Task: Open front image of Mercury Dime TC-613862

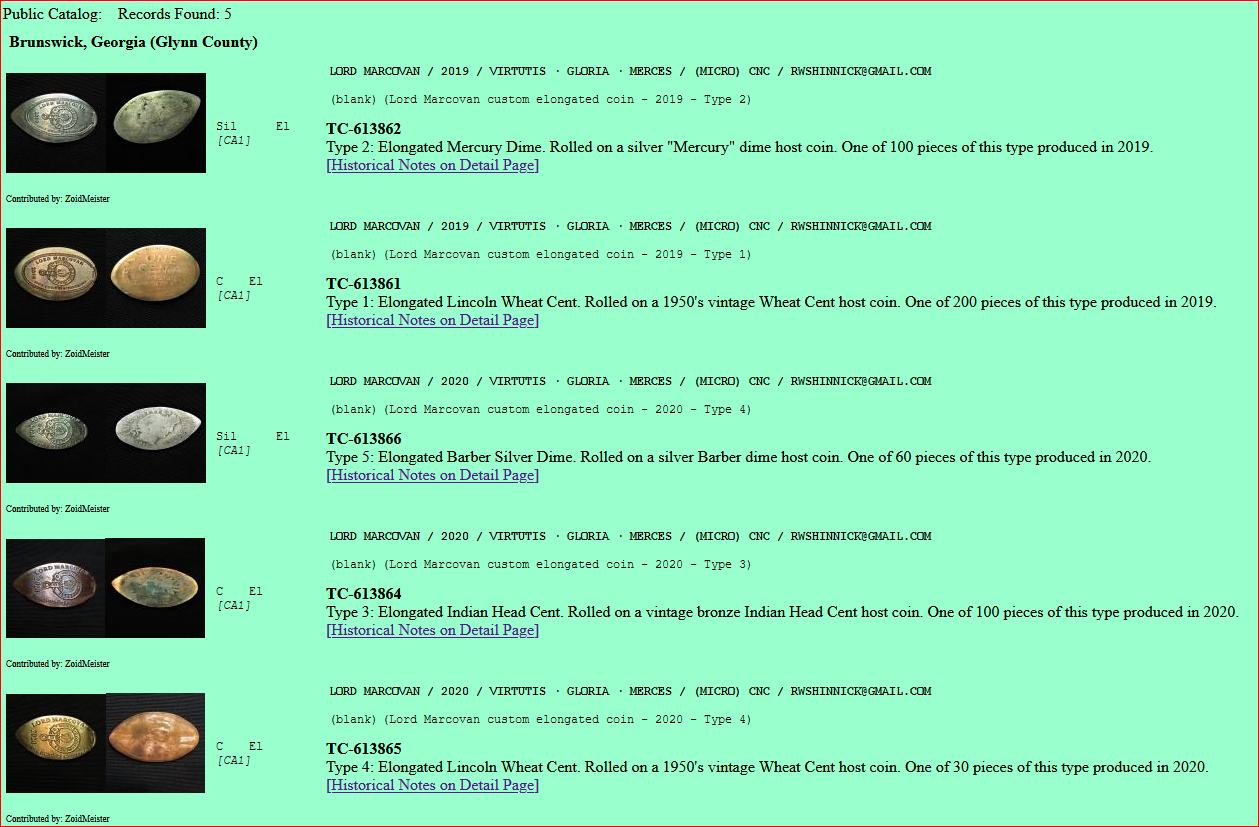Action: pos(56,122)
